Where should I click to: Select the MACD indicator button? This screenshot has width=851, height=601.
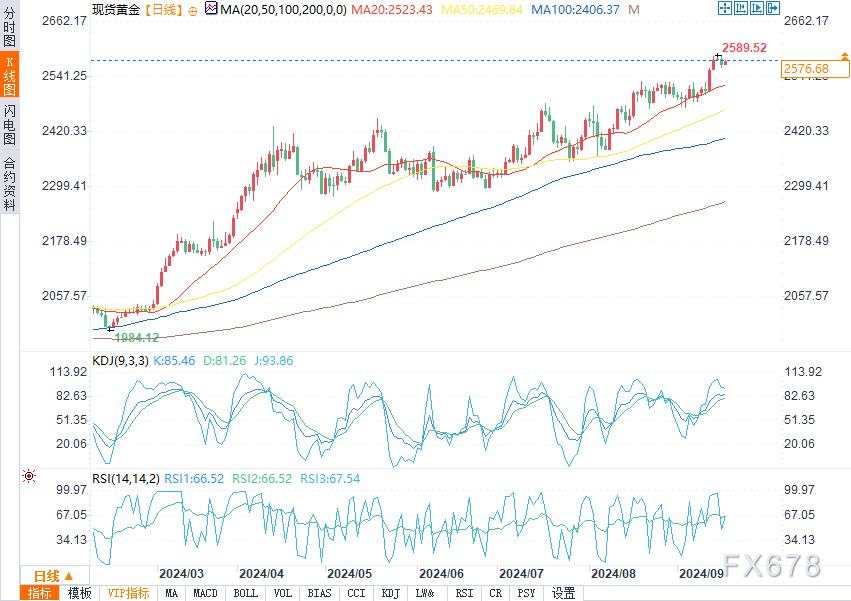click(205, 593)
